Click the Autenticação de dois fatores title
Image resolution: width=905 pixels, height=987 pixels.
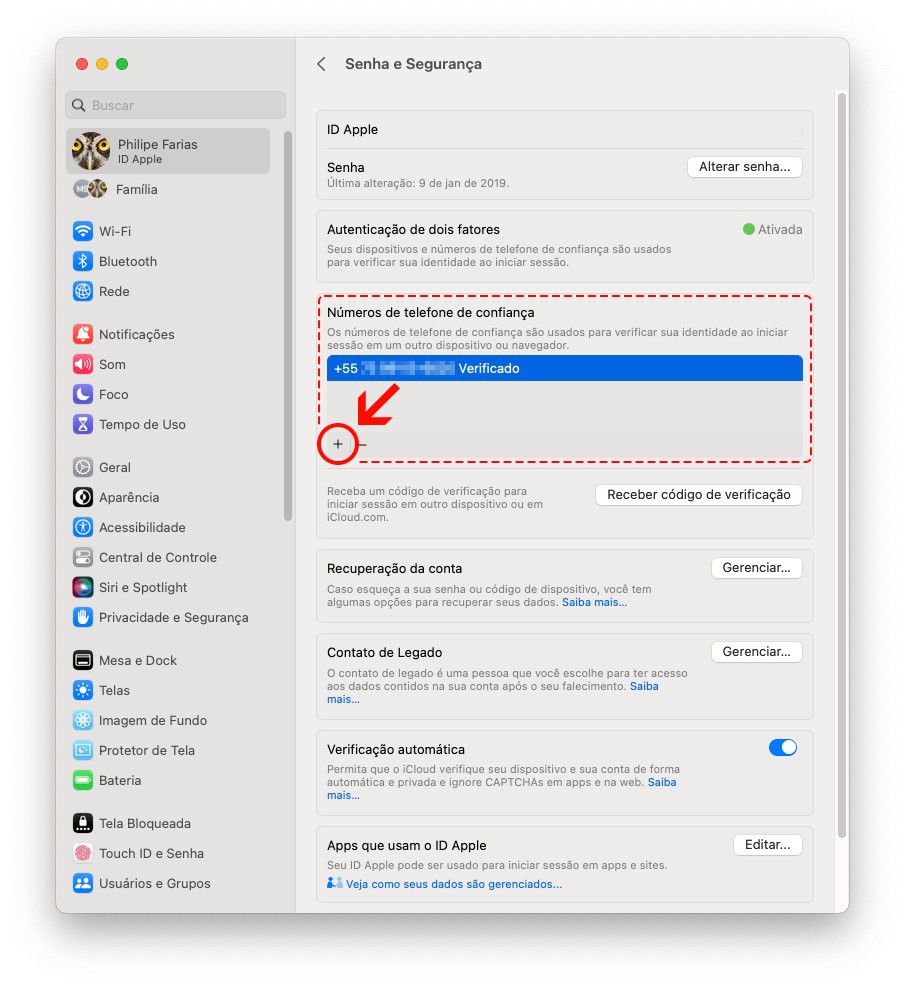[413, 230]
